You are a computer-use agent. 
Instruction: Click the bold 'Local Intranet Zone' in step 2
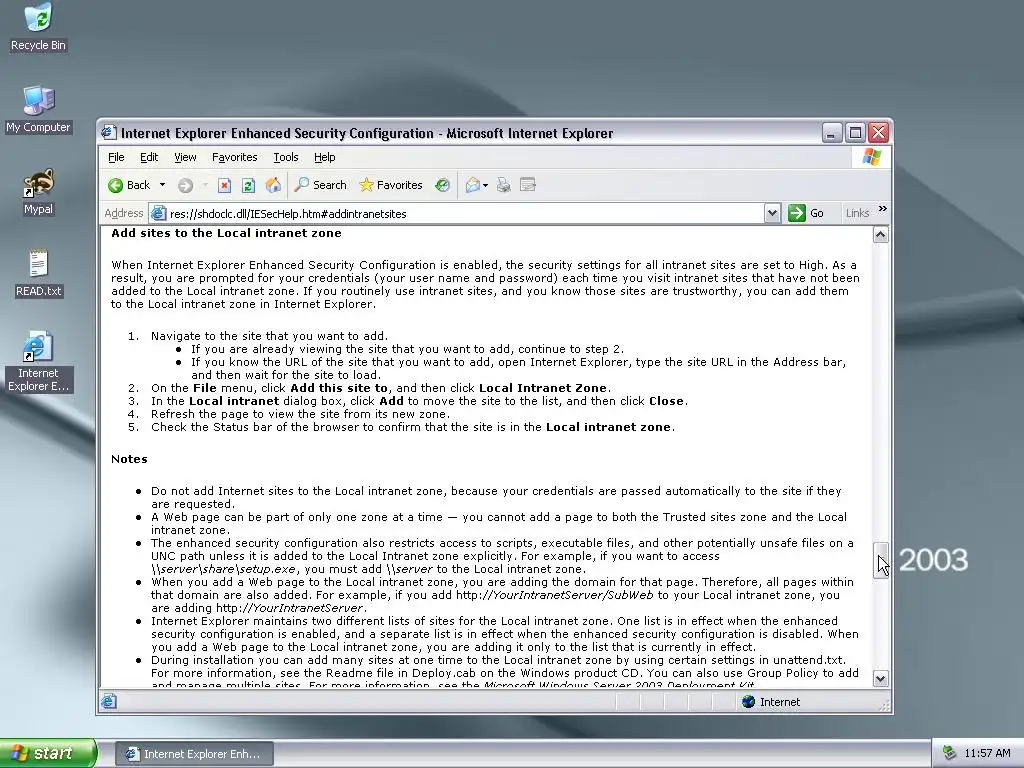543,388
